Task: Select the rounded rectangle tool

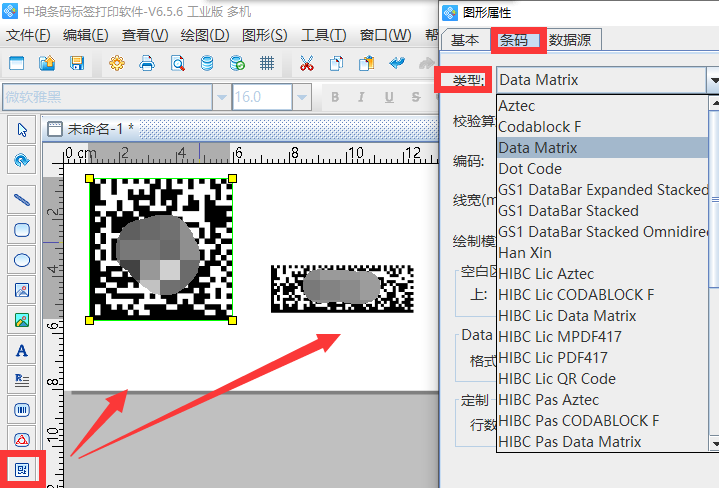Action: [x=22, y=230]
